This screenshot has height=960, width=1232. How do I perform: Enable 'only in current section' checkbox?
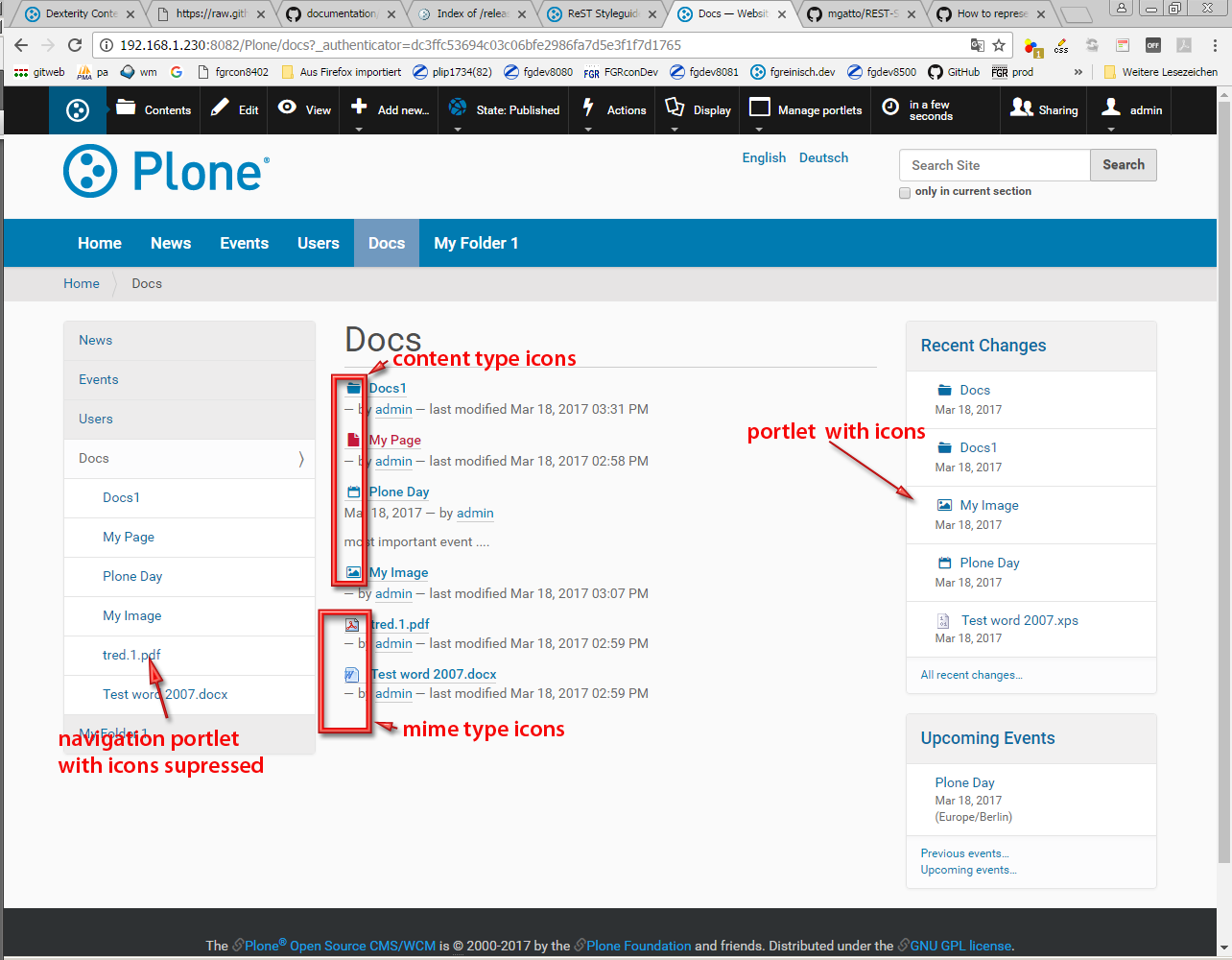[x=905, y=193]
